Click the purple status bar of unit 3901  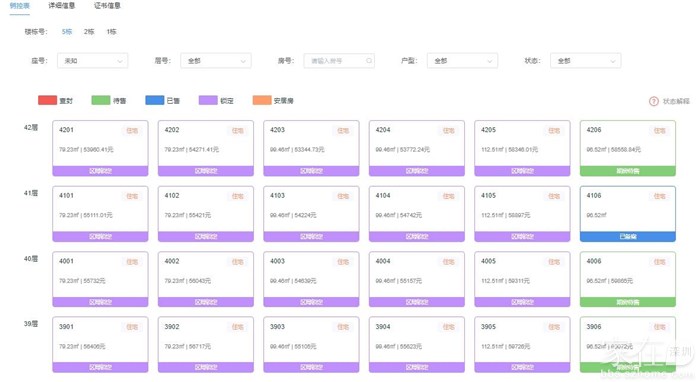click(100, 367)
